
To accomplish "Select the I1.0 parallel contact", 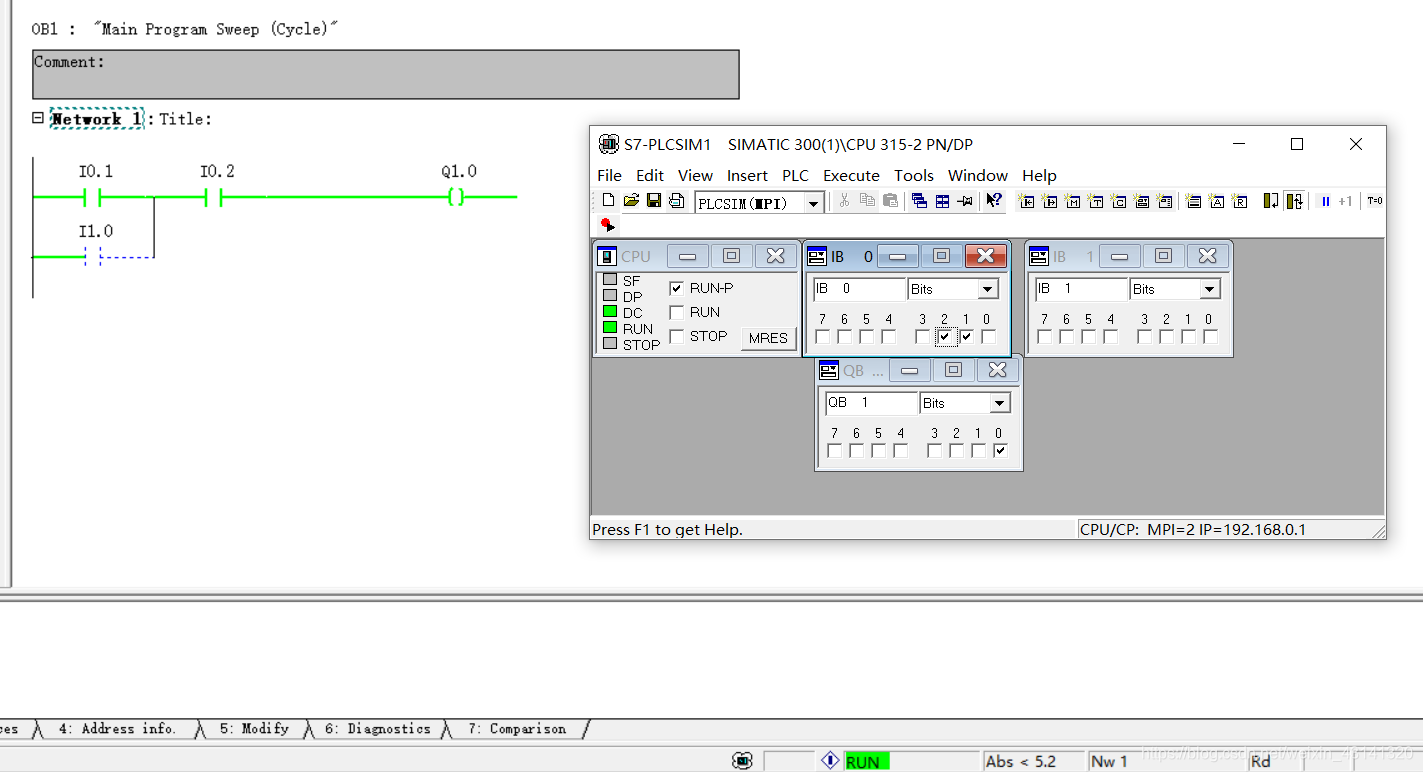I will pyautogui.click(x=93, y=257).
